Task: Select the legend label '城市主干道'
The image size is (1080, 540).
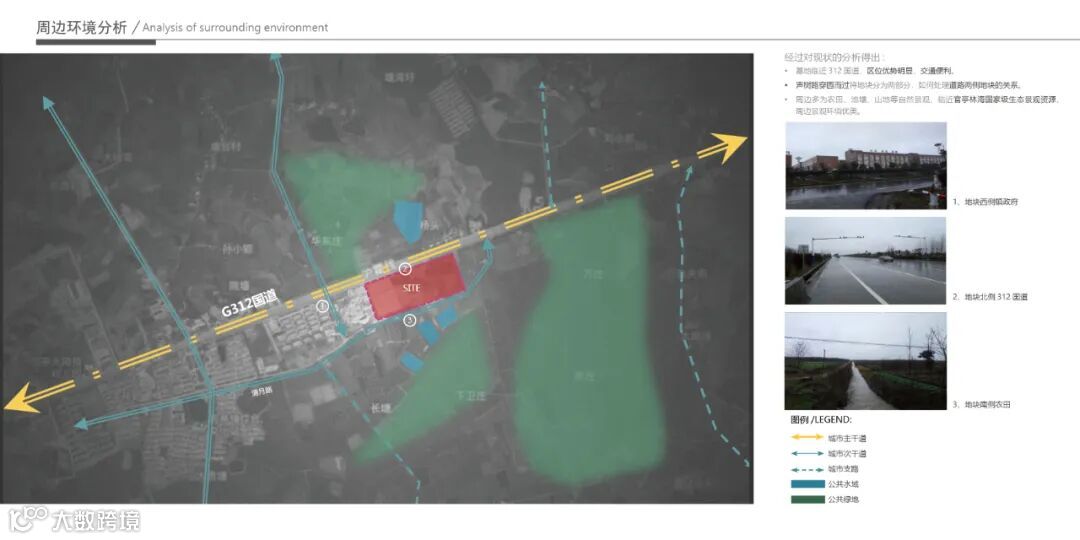Action: [x=847, y=438]
